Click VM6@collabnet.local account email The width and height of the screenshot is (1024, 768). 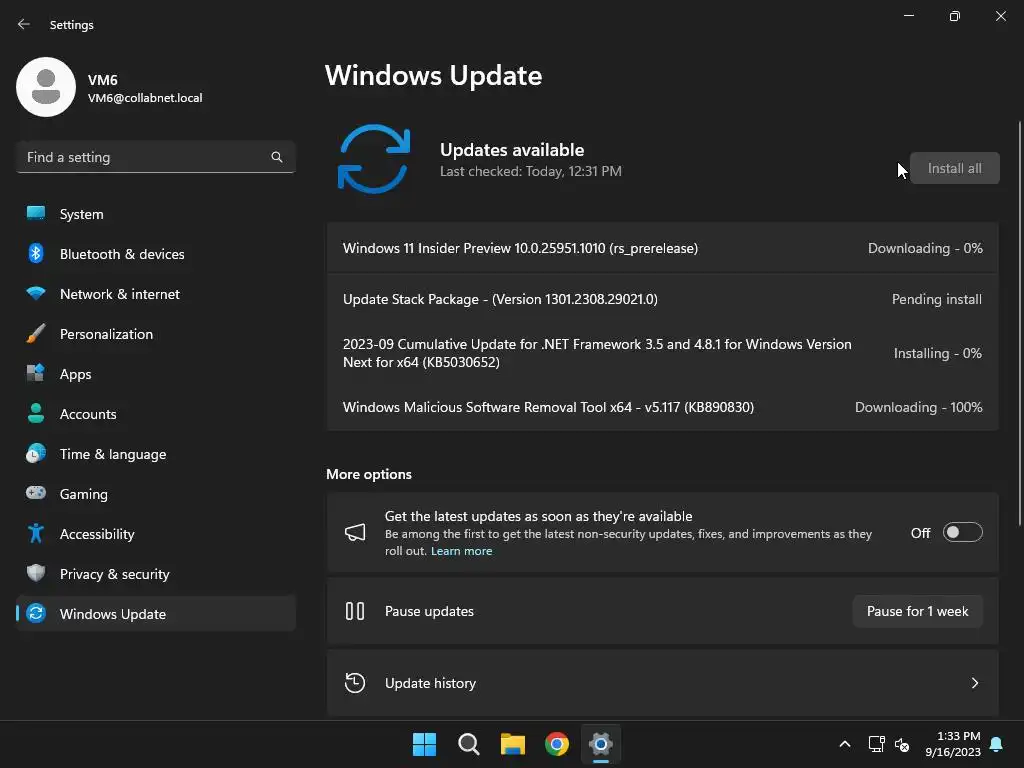pyautogui.click(x=145, y=98)
